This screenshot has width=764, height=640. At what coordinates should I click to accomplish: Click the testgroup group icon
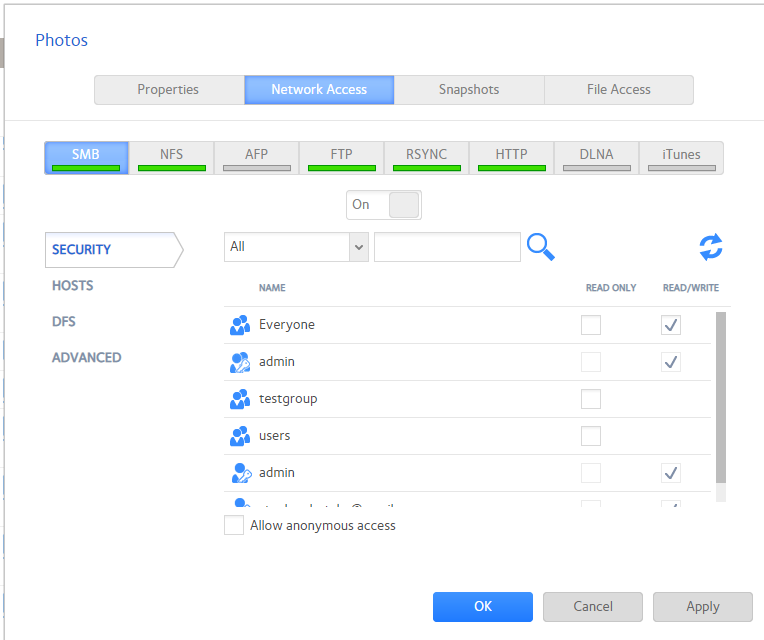pyautogui.click(x=240, y=399)
